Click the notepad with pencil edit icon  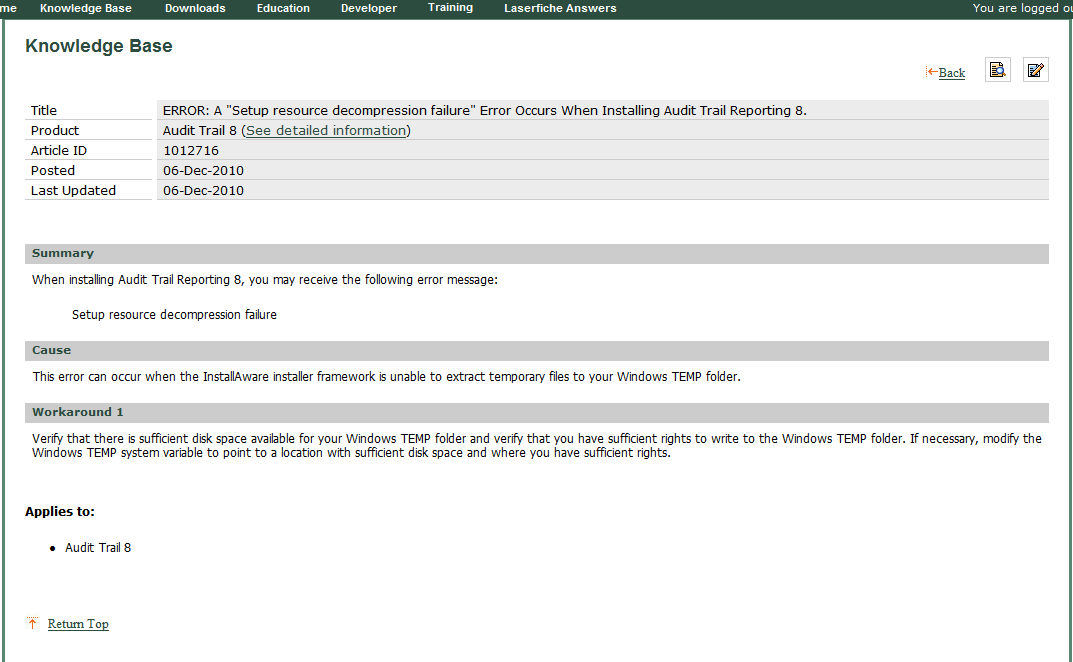1035,70
